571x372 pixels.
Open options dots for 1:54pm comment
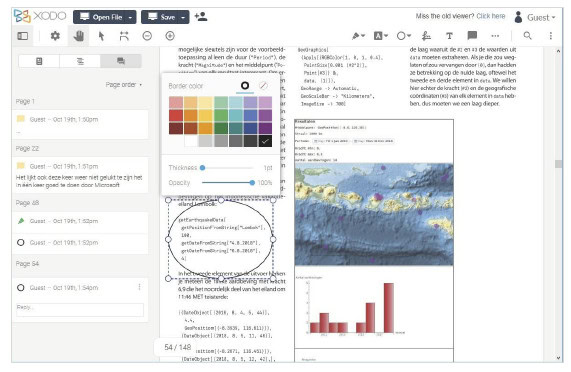click(x=139, y=287)
